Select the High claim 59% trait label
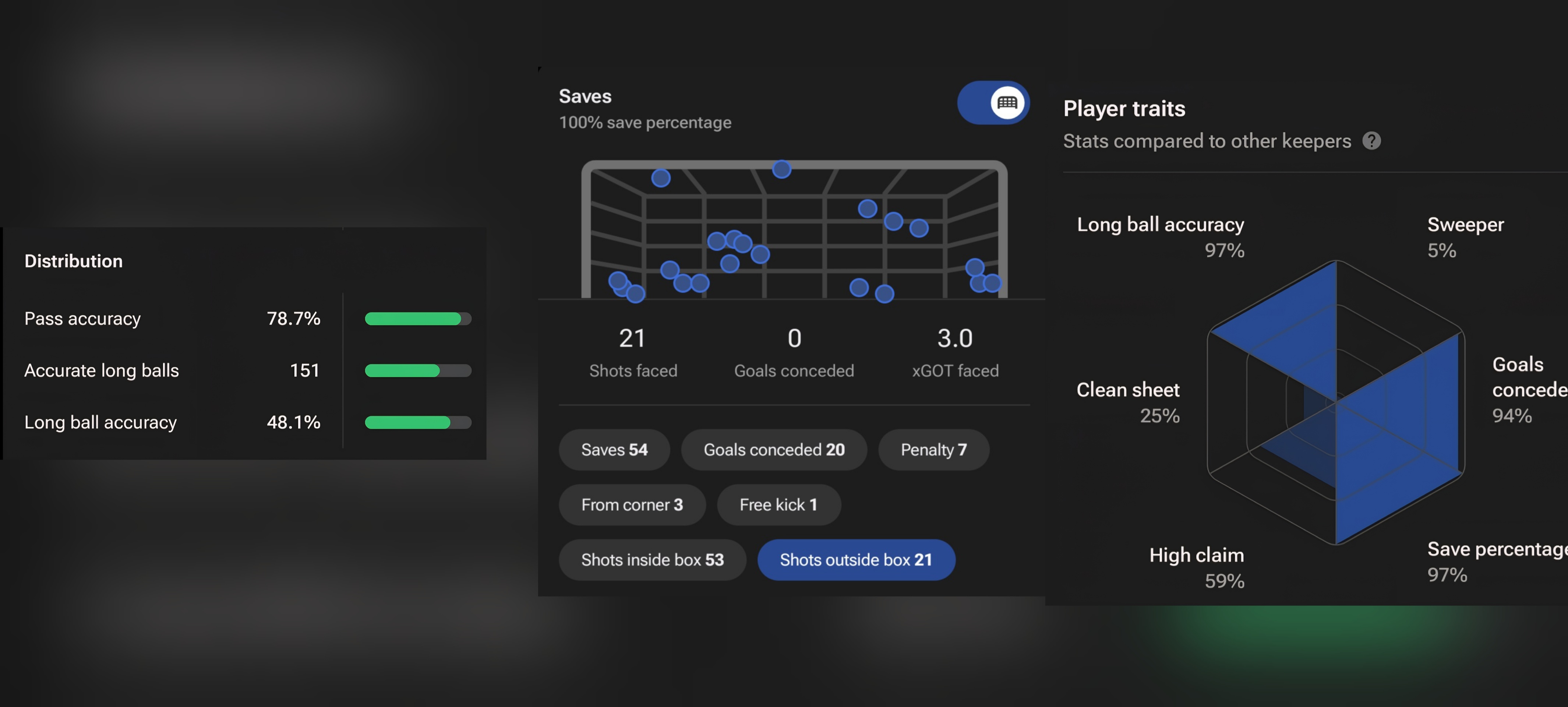The width and height of the screenshot is (1568, 707). [x=1196, y=567]
